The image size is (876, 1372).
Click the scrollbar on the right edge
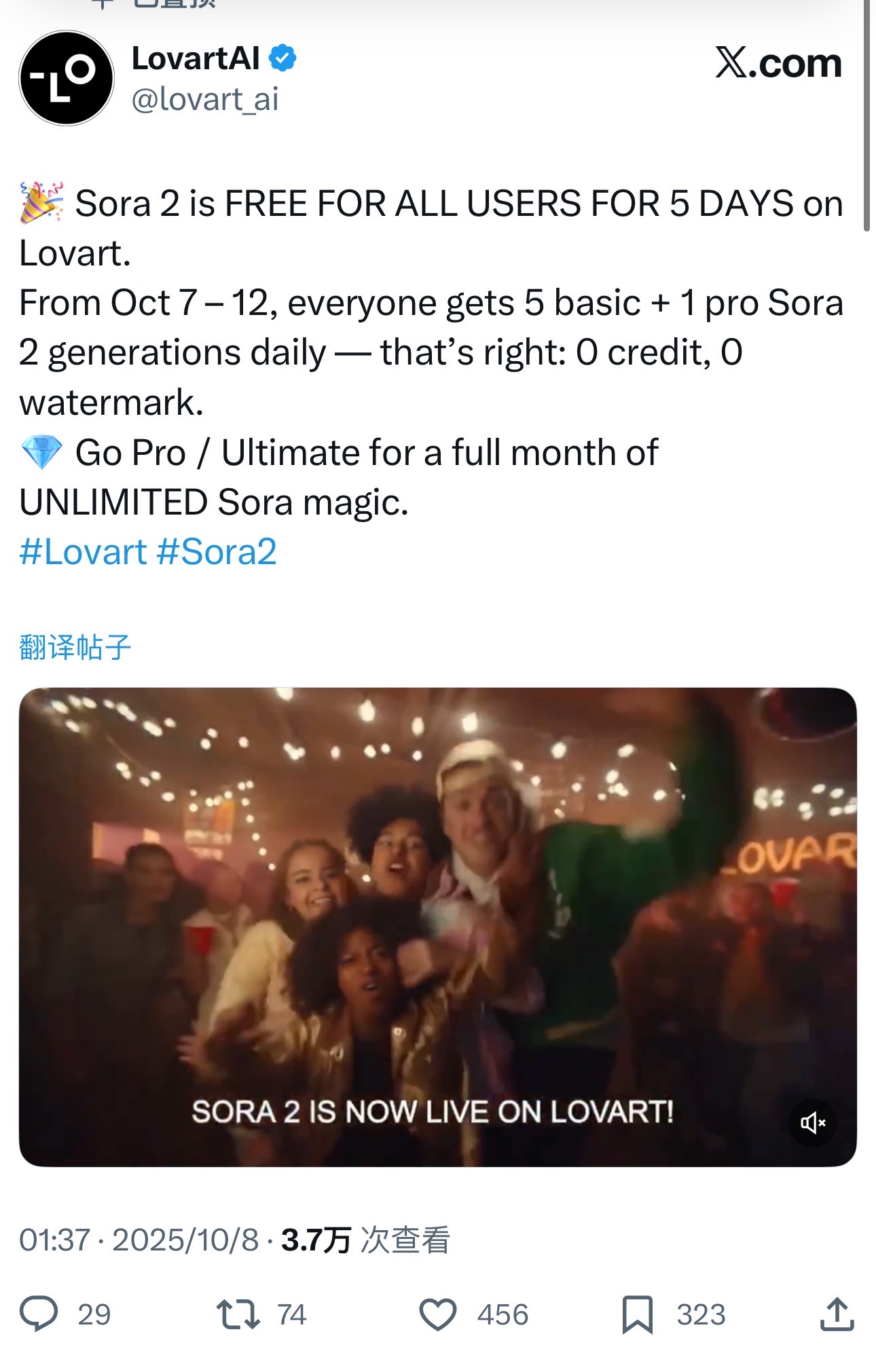click(x=866, y=115)
